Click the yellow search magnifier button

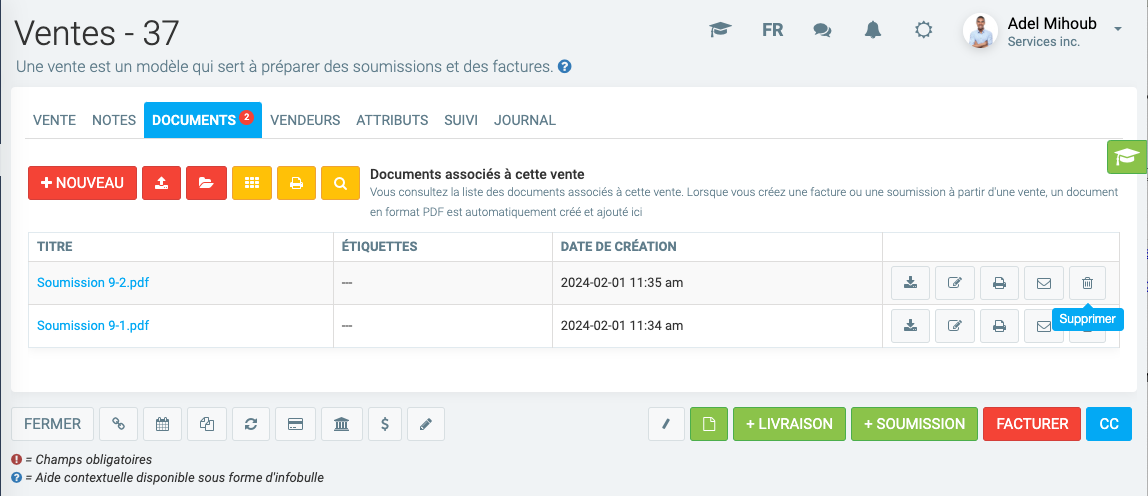[x=340, y=183]
